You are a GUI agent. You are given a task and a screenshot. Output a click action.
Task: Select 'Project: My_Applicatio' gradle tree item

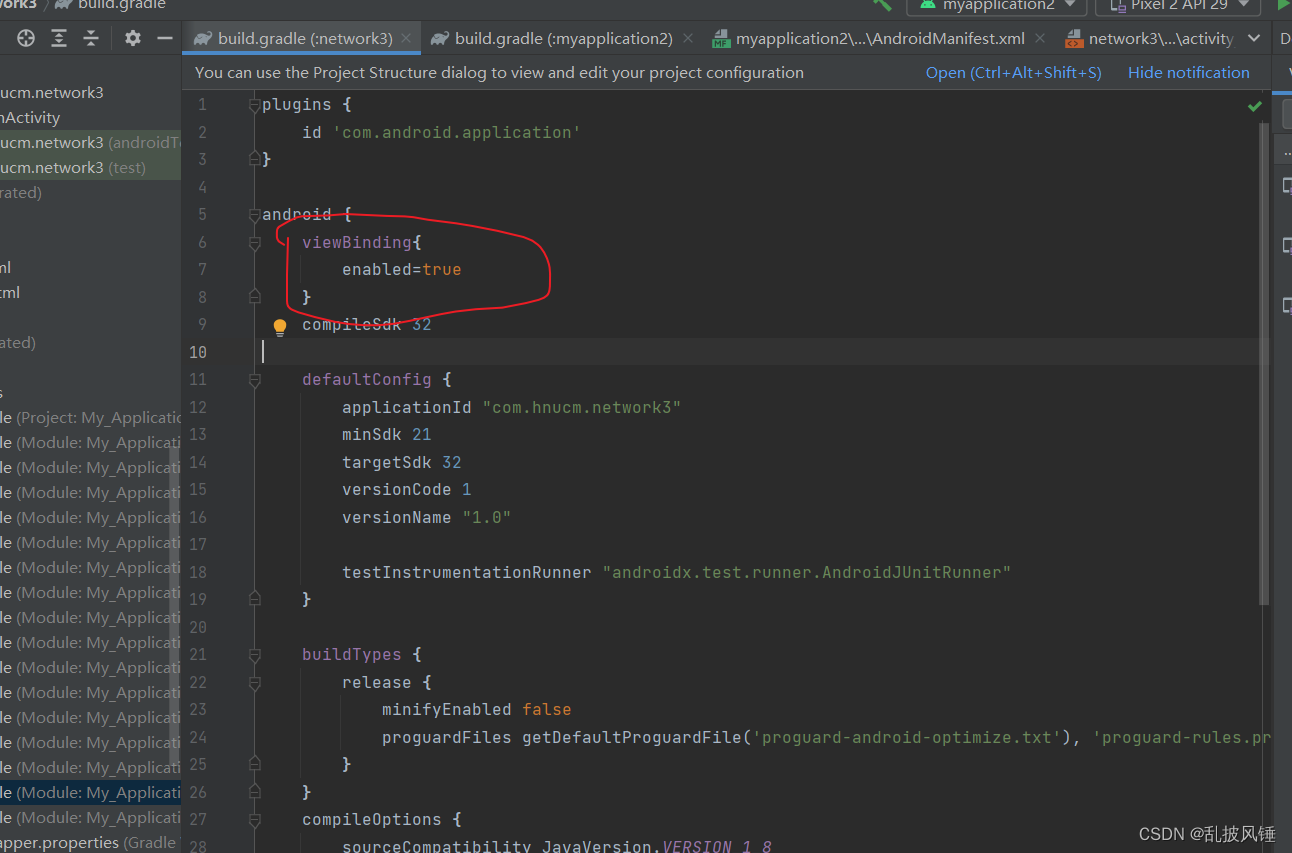[x=90, y=418]
